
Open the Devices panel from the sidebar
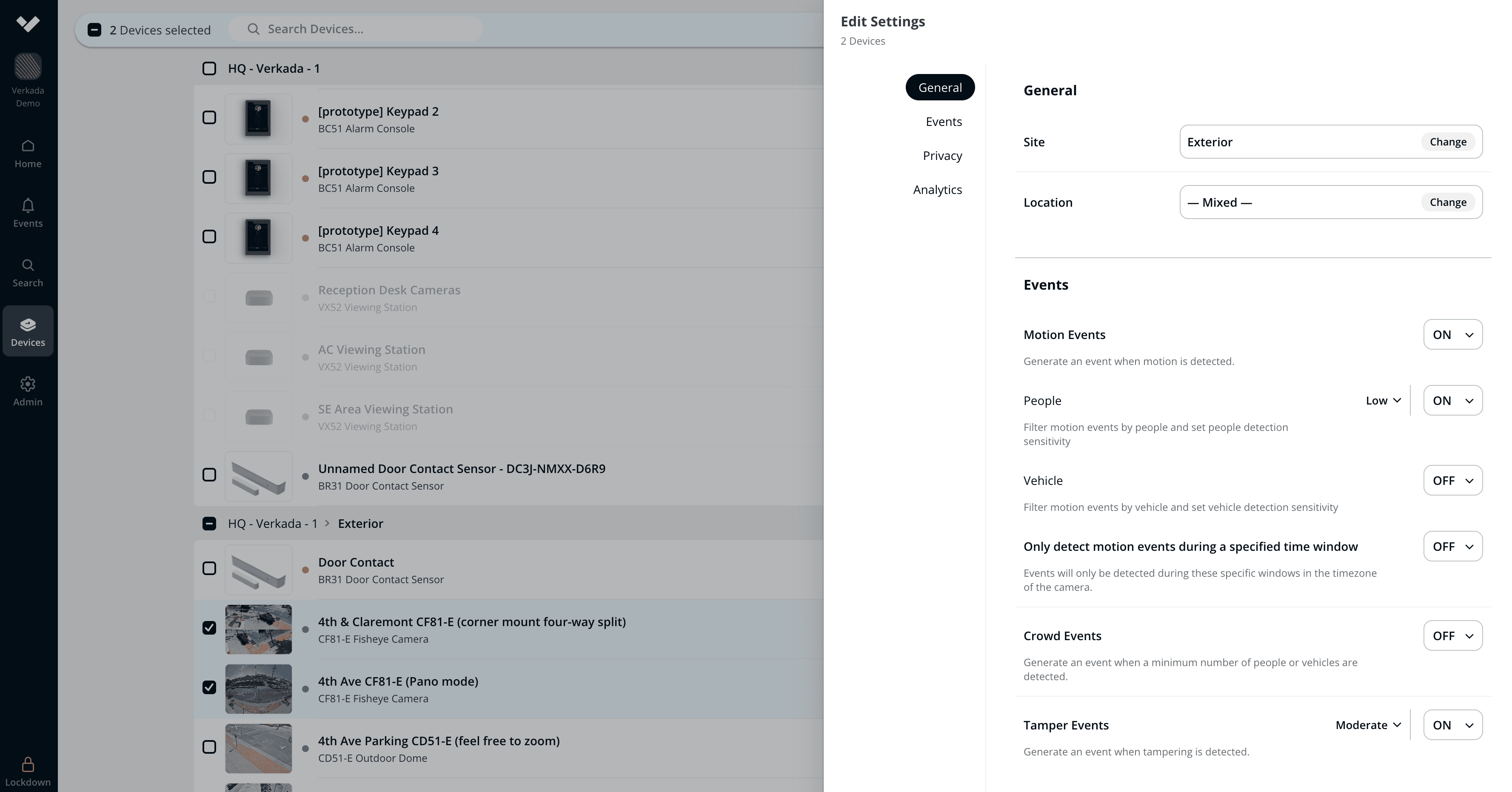click(x=28, y=330)
